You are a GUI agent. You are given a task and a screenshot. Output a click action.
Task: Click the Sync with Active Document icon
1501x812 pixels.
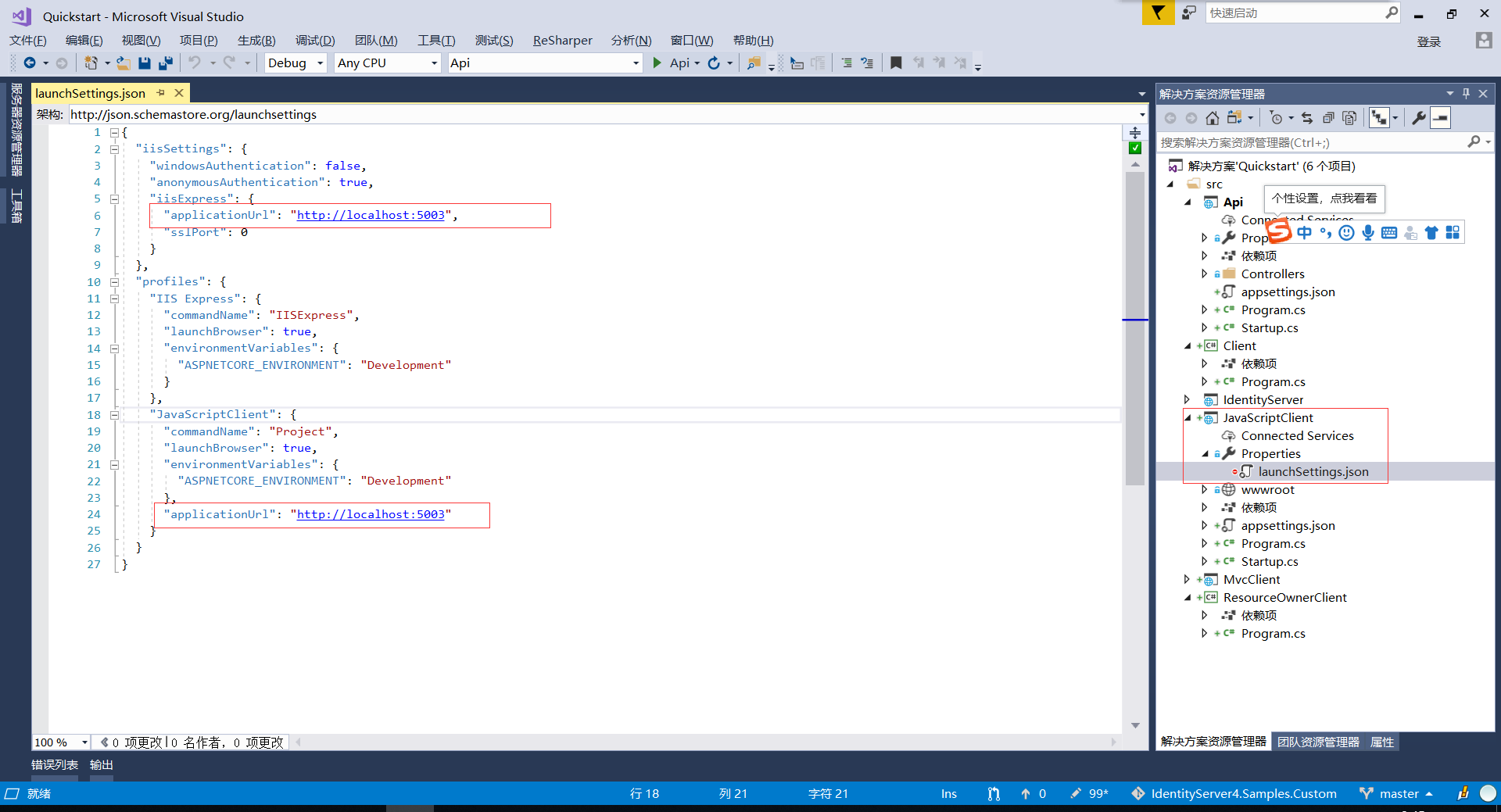point(1307,118)
